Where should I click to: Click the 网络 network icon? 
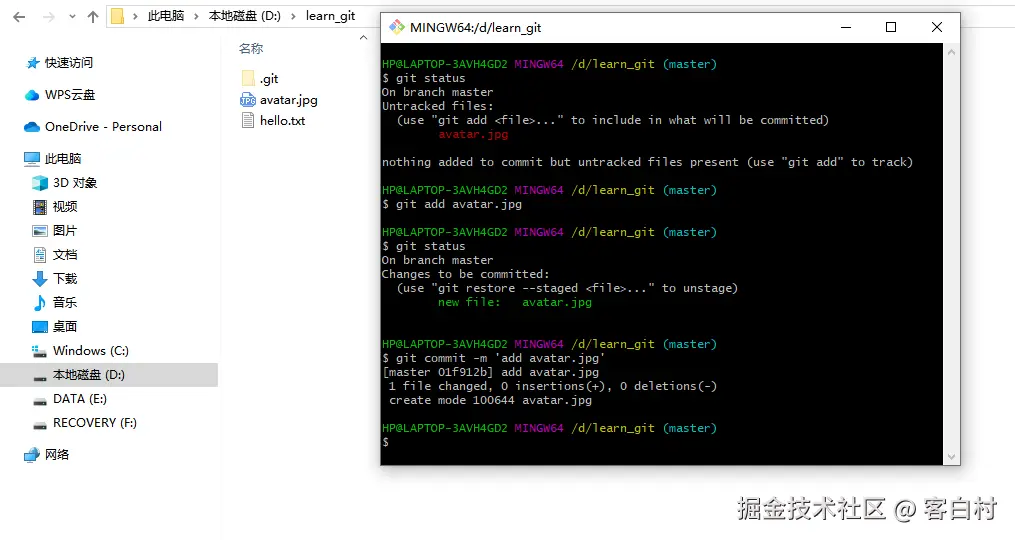32,455
